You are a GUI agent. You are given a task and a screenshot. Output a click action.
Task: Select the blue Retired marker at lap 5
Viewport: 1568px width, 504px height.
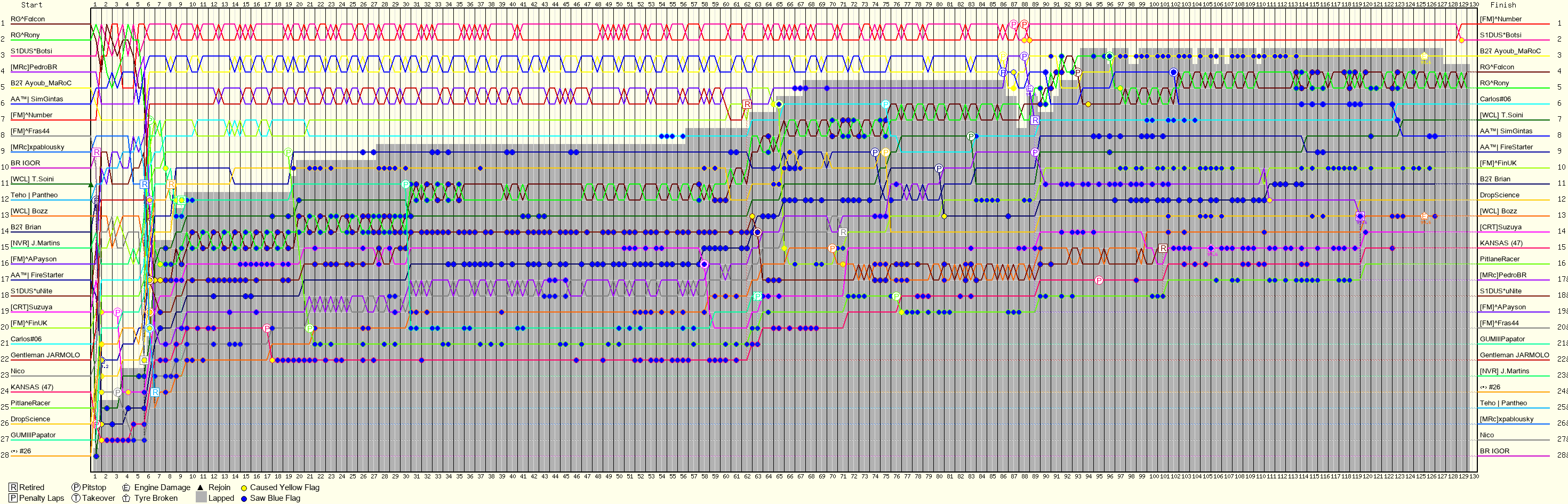(x=144, y=184)
